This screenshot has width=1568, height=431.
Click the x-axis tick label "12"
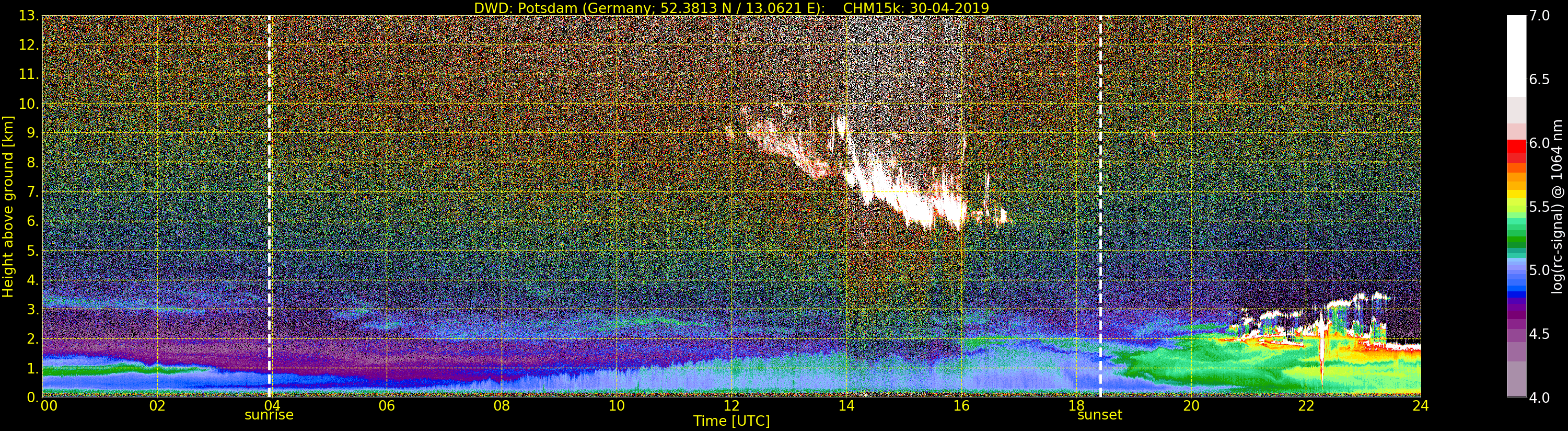[x=731, y=406]
